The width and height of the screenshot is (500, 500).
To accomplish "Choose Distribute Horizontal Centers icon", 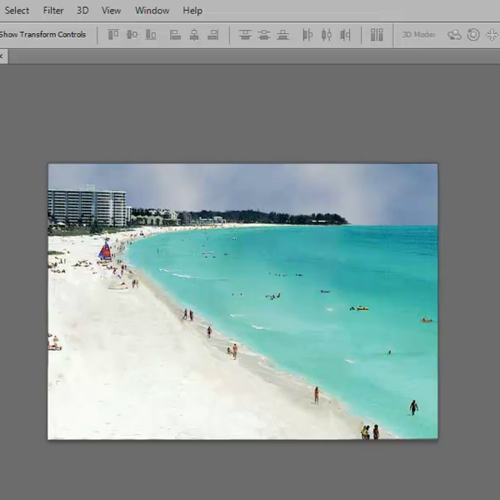I will point(326,34).
